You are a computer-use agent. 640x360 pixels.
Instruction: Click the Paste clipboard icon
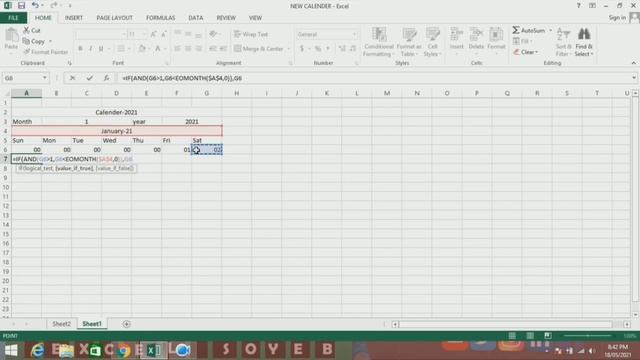pyautogui.click(x=11, y=36)
